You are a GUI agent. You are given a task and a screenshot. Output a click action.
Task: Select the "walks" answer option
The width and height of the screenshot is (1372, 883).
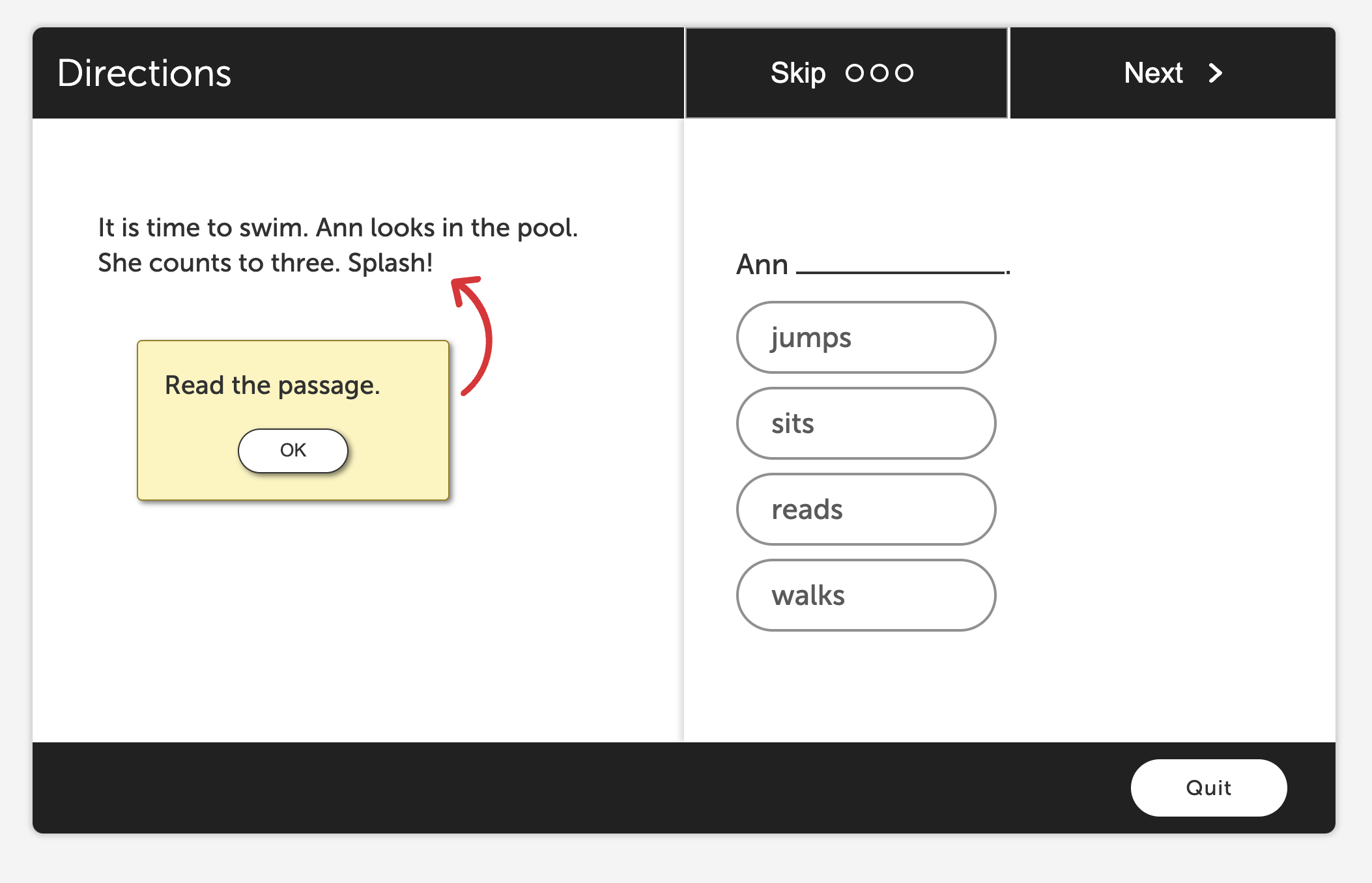point(866,595)
